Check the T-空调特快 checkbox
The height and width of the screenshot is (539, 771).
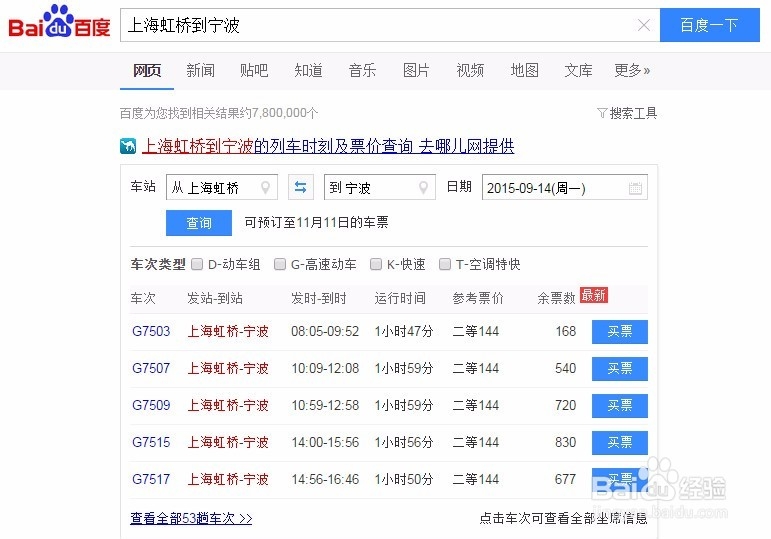445,264
